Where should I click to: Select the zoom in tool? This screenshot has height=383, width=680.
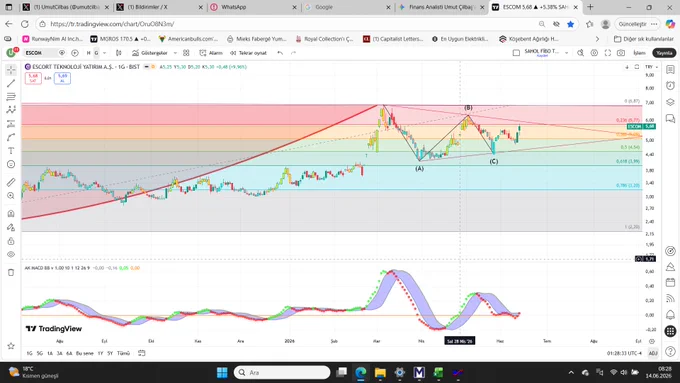point(11,196)
